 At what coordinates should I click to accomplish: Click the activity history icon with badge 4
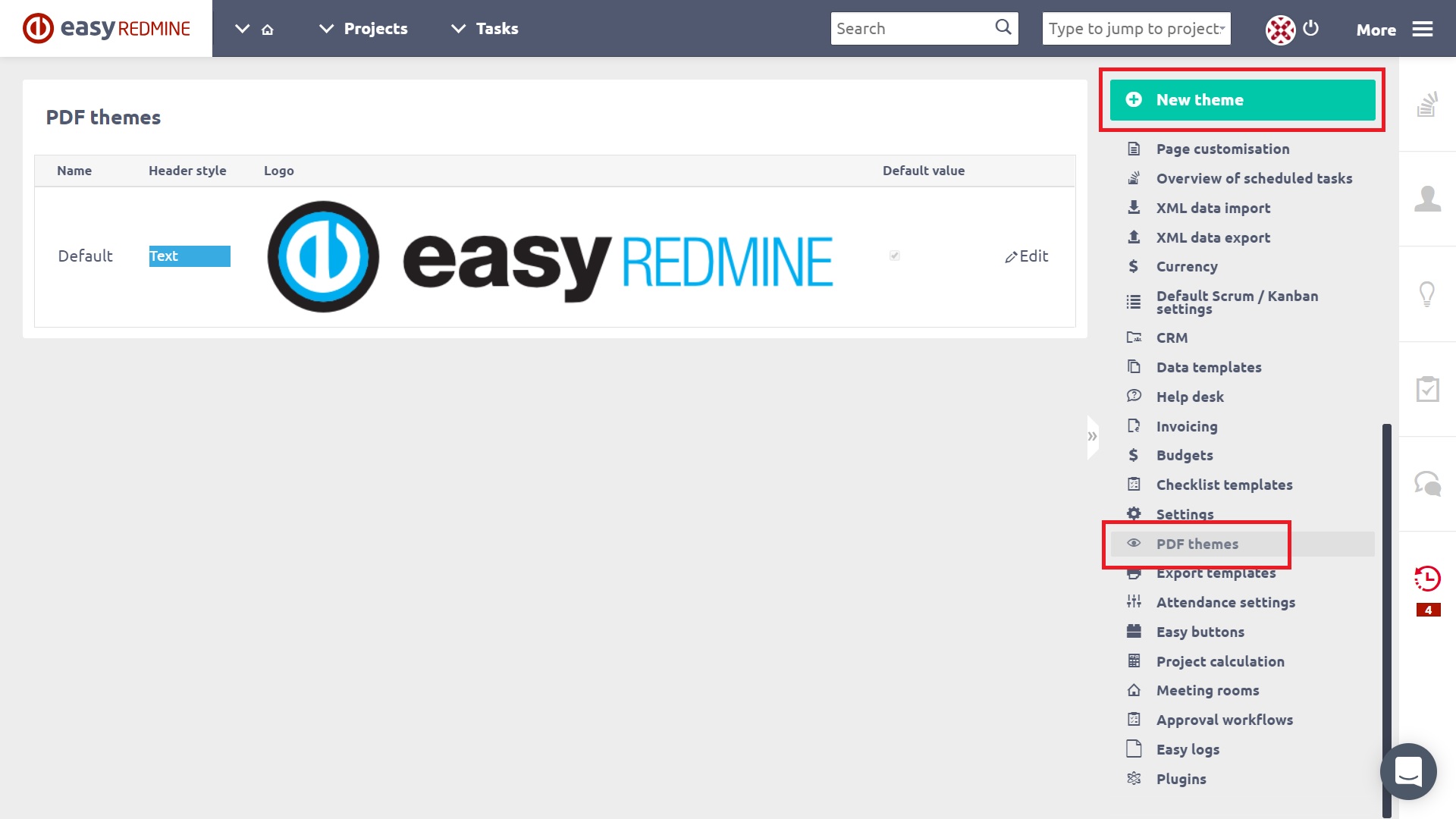tap(1428, 579)
